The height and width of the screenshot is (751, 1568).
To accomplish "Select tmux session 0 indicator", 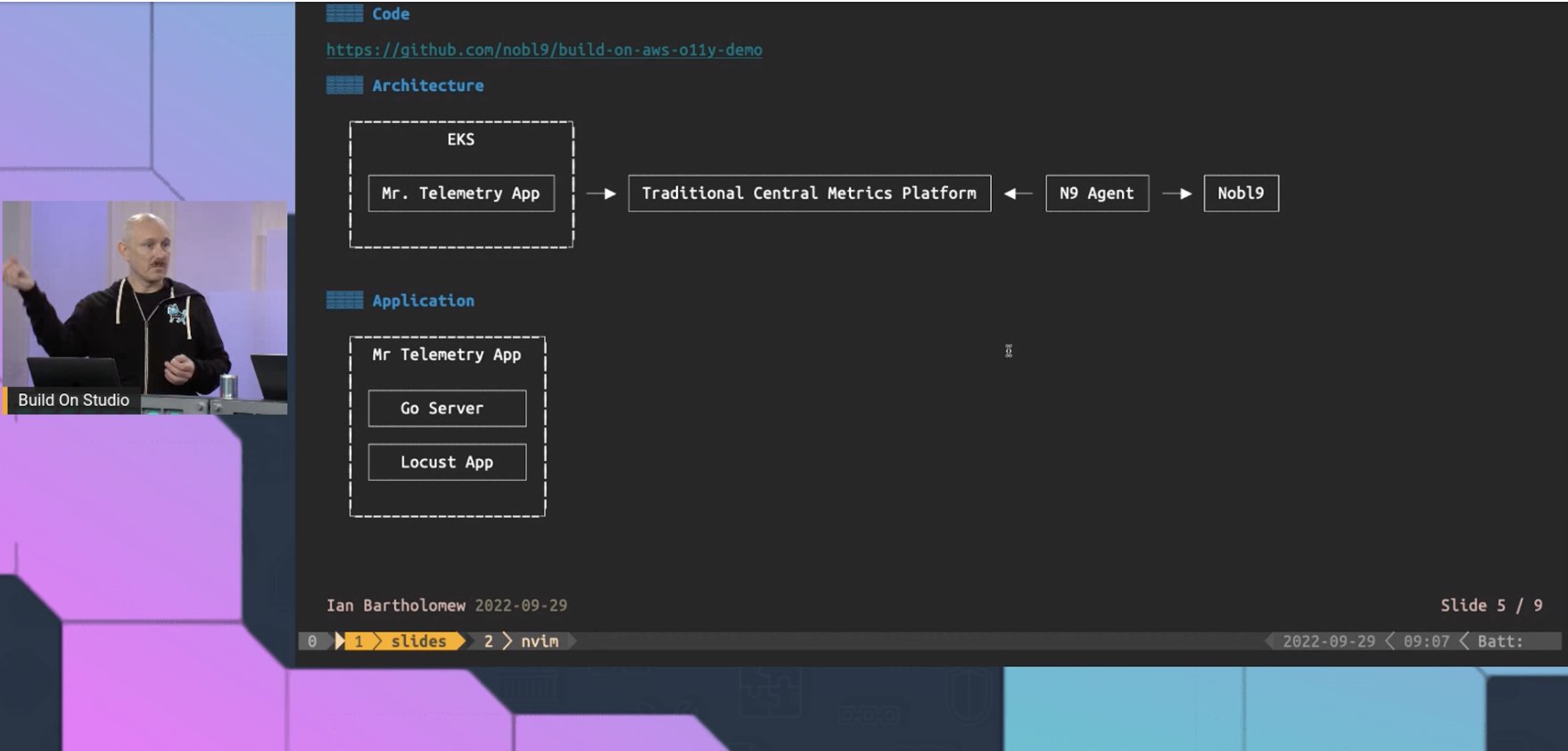I will (312, 641).
